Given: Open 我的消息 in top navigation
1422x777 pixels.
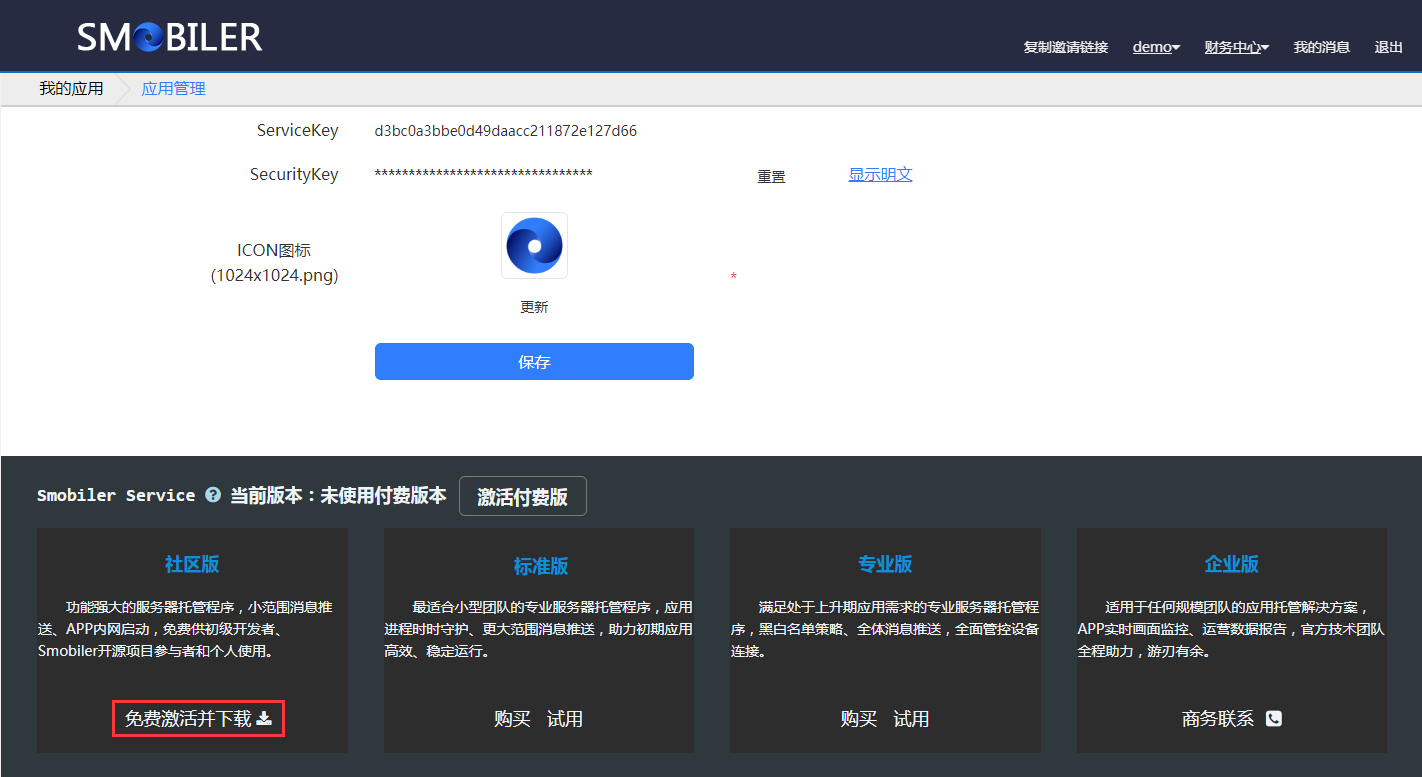Looking at the screenshot, I should click(1321, 47).
